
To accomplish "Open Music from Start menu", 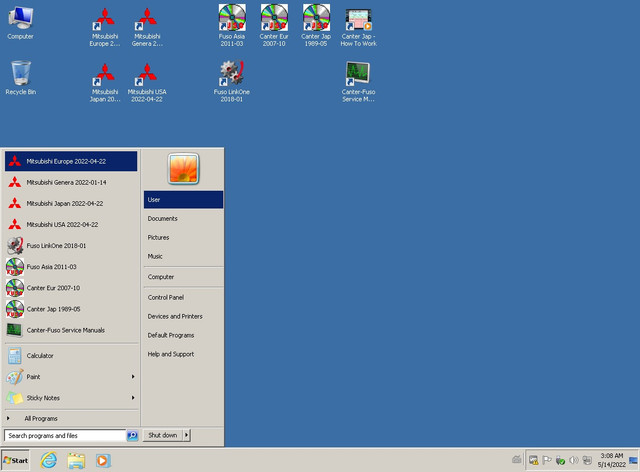I will 183,256.
